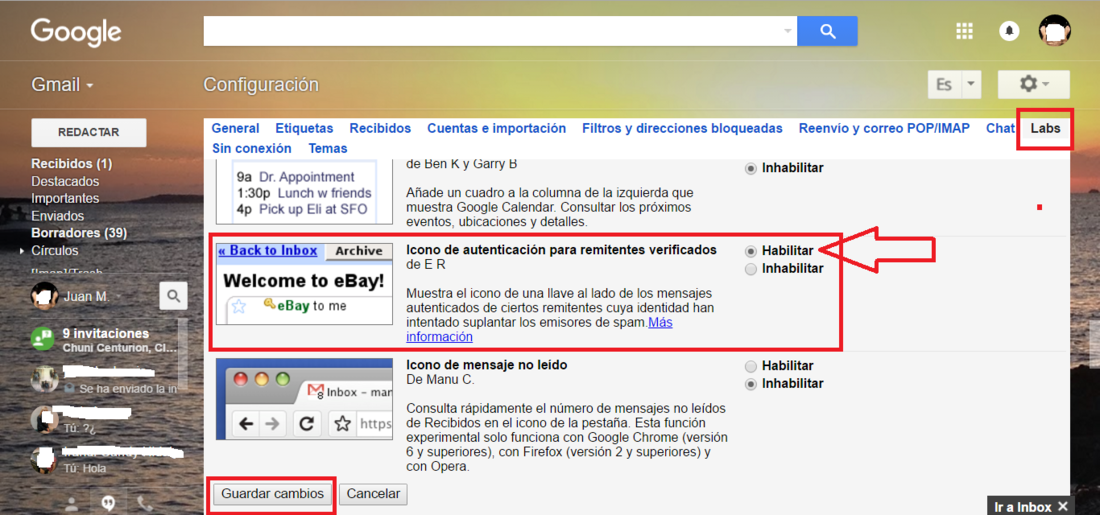1100x515 pixels.
Task: Expand the Círculos label triangle
Action: coord(22,250)
